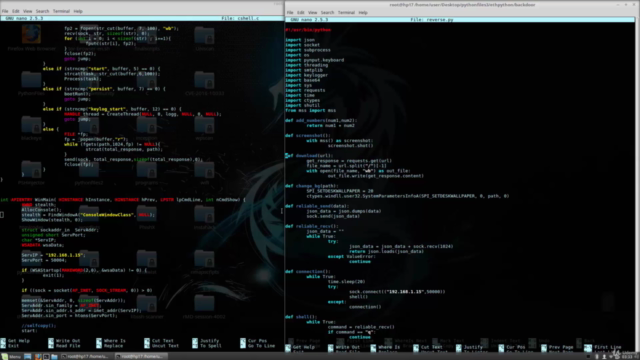Screen dimensions: 640x360
Task: Click 'File: reverse.py' nano header text
Action: pyautogui.click(x=431, y=20)
